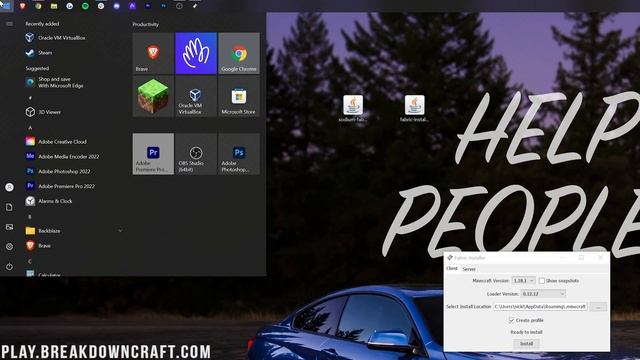
Task: Click the "#" section header in app list
Action: click(x=30, y=98)
